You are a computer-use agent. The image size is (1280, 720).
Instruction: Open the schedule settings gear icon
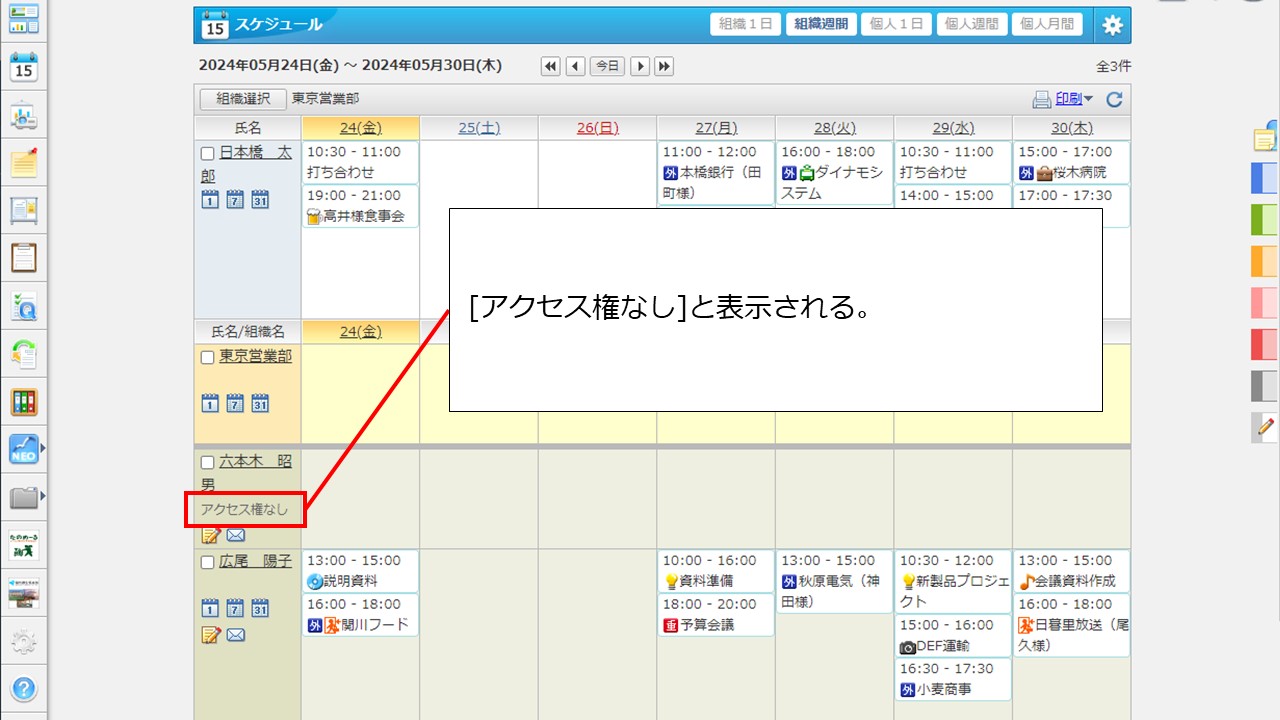pyautogui.click(x=1112, y=26)
